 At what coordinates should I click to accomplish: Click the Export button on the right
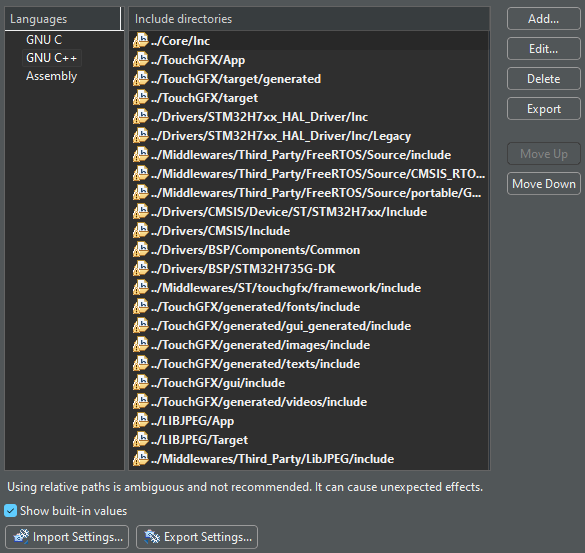pos(543,109)
